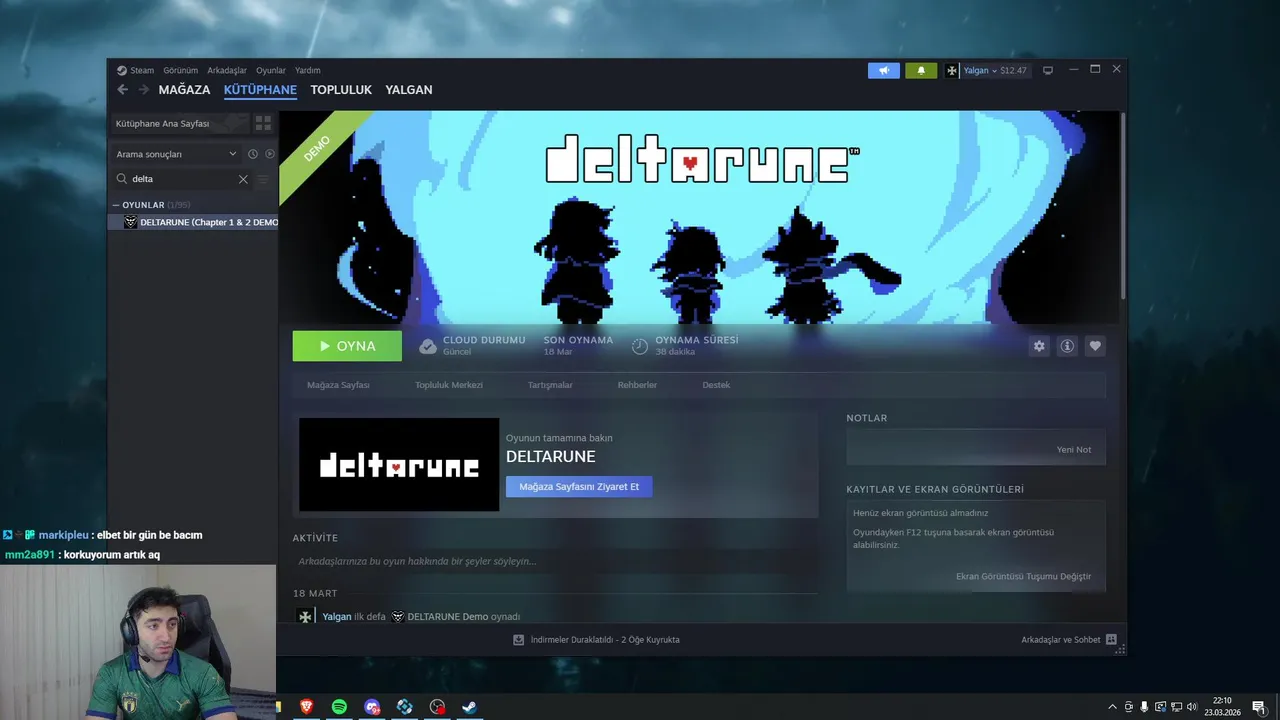Open DELTARUNE manage settings gear
The height and width of the screenshot is (720, 1280).
(1039, 346)
